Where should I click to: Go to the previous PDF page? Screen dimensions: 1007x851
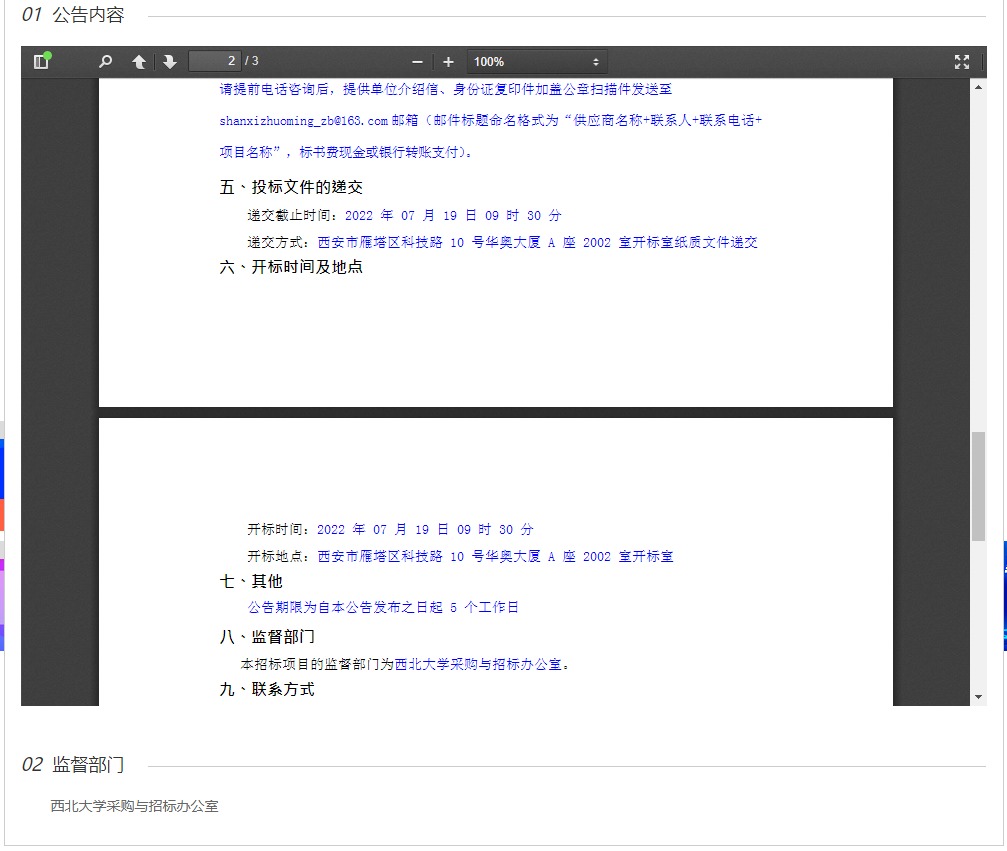[x=139, y=62]
